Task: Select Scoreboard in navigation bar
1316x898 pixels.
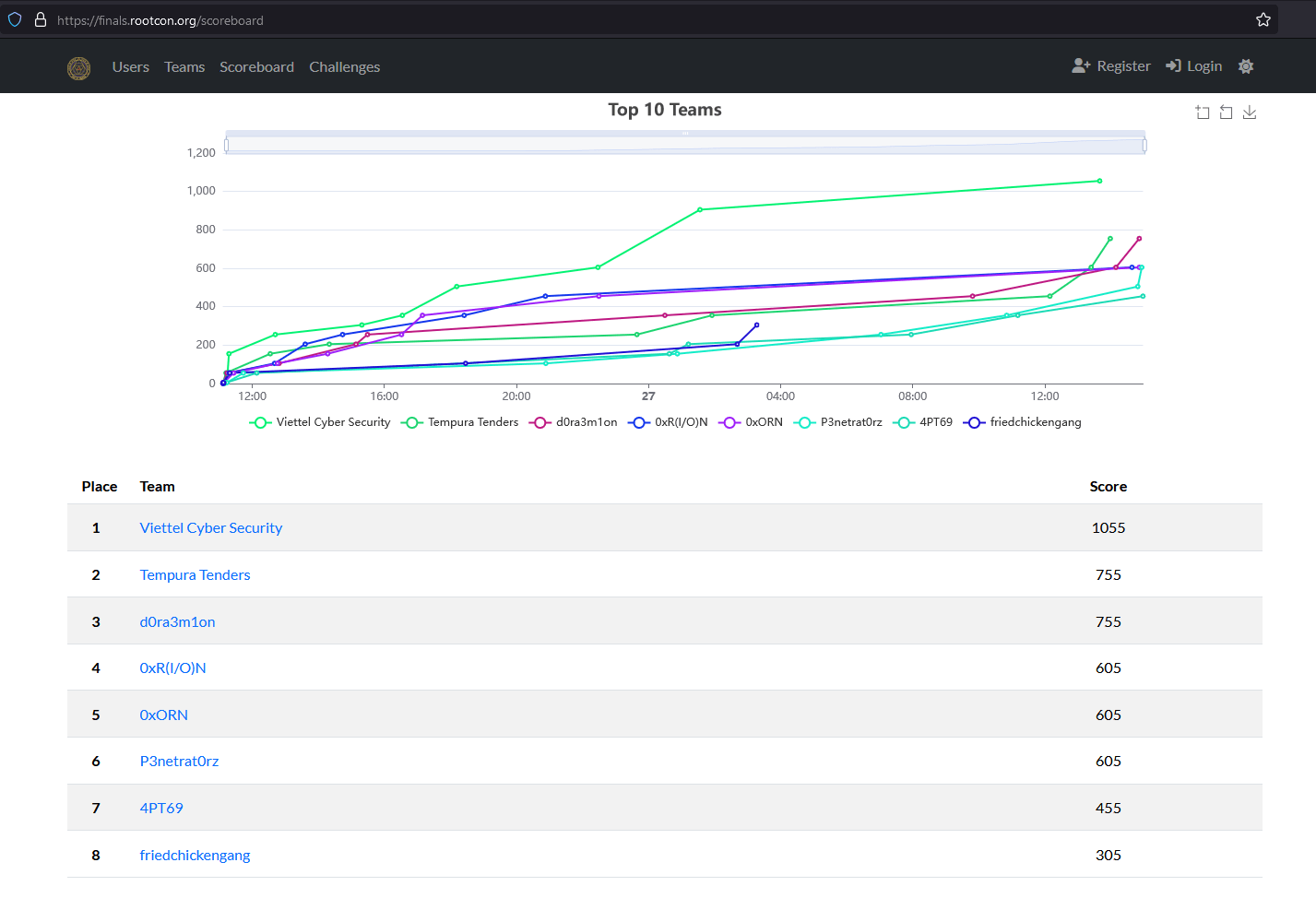Action: (x=256, y=67)
